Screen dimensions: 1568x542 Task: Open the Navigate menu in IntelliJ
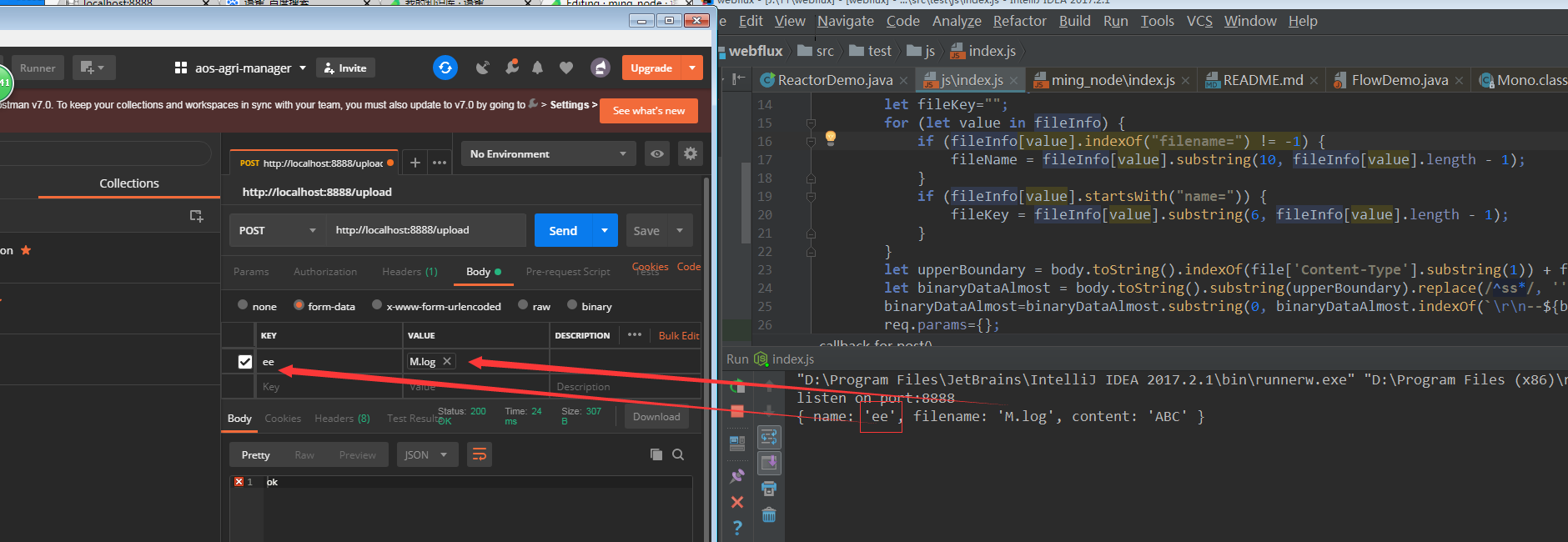point(846,21)
